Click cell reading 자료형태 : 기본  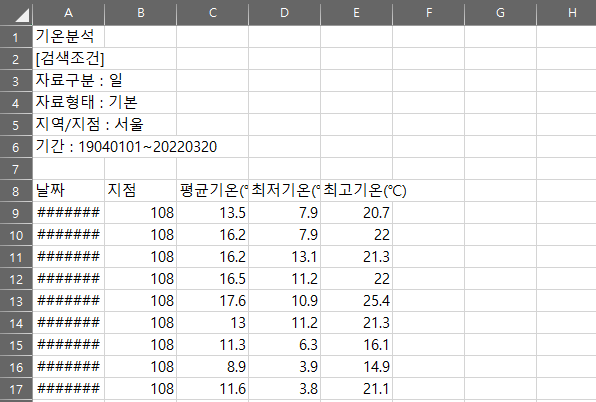(68, 103)
